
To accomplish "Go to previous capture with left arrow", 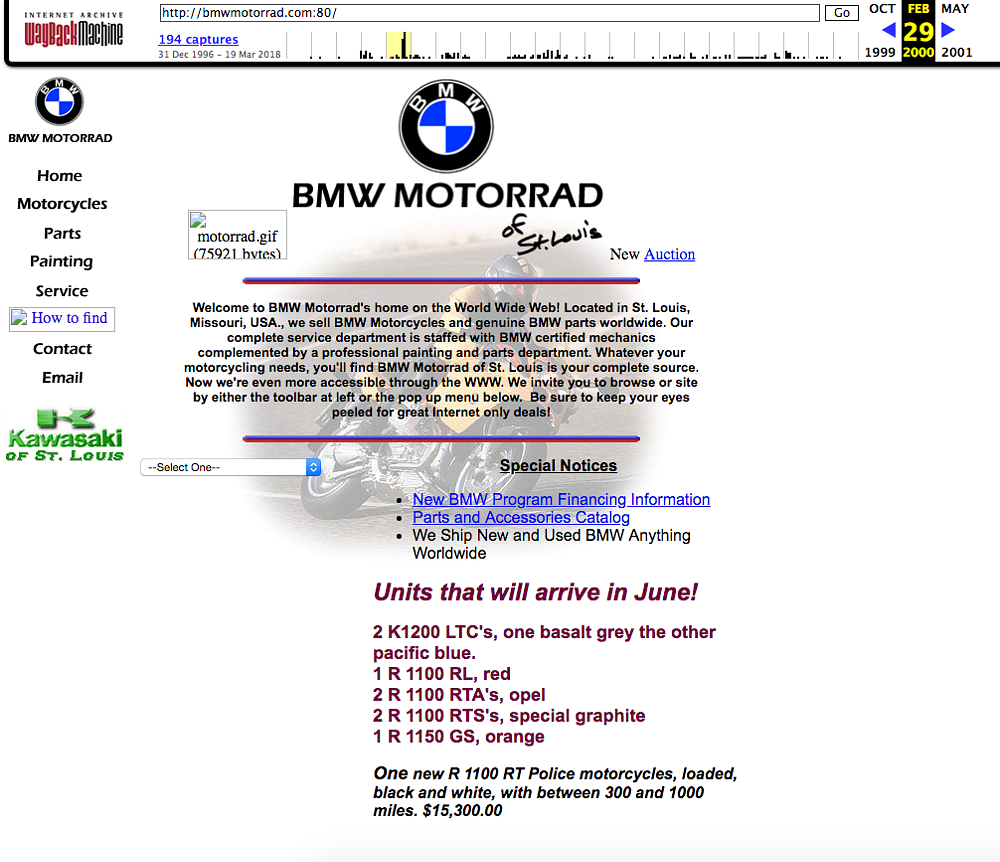I will coord(888,30).
